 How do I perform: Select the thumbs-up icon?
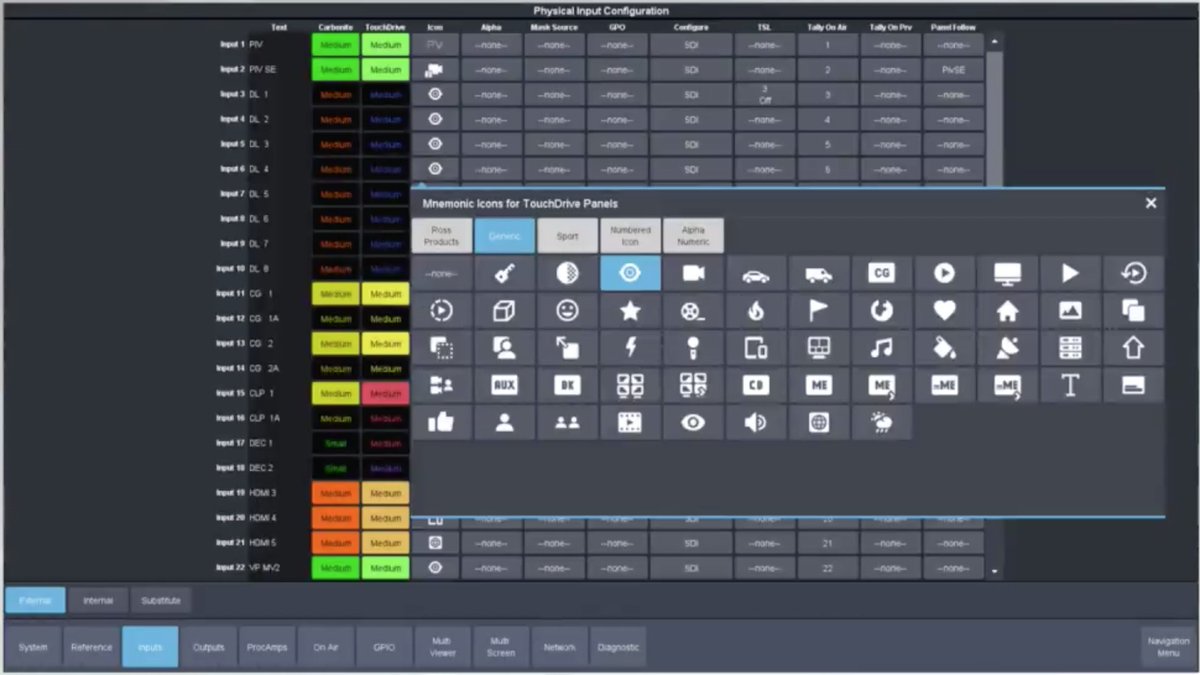coord(441,422)
